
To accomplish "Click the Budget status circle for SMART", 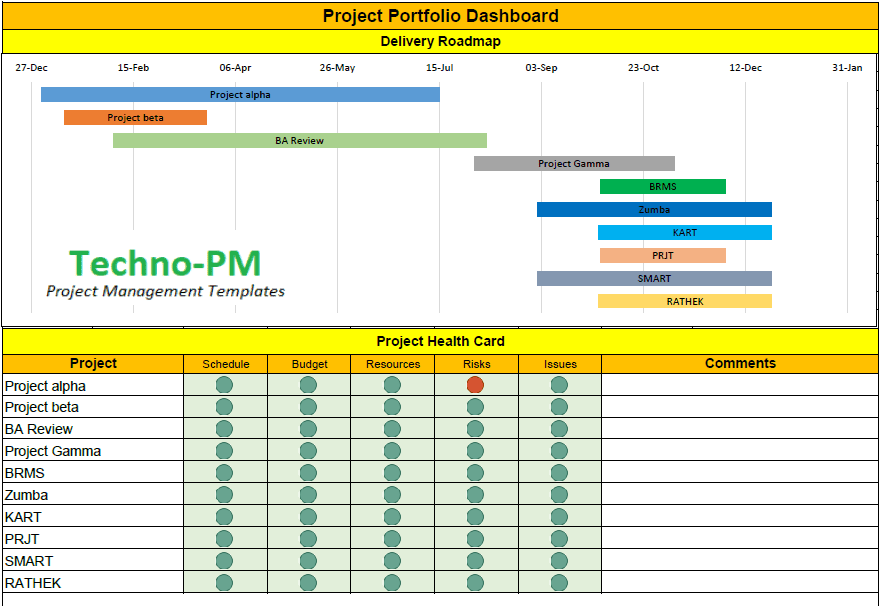I will [309, 561].
